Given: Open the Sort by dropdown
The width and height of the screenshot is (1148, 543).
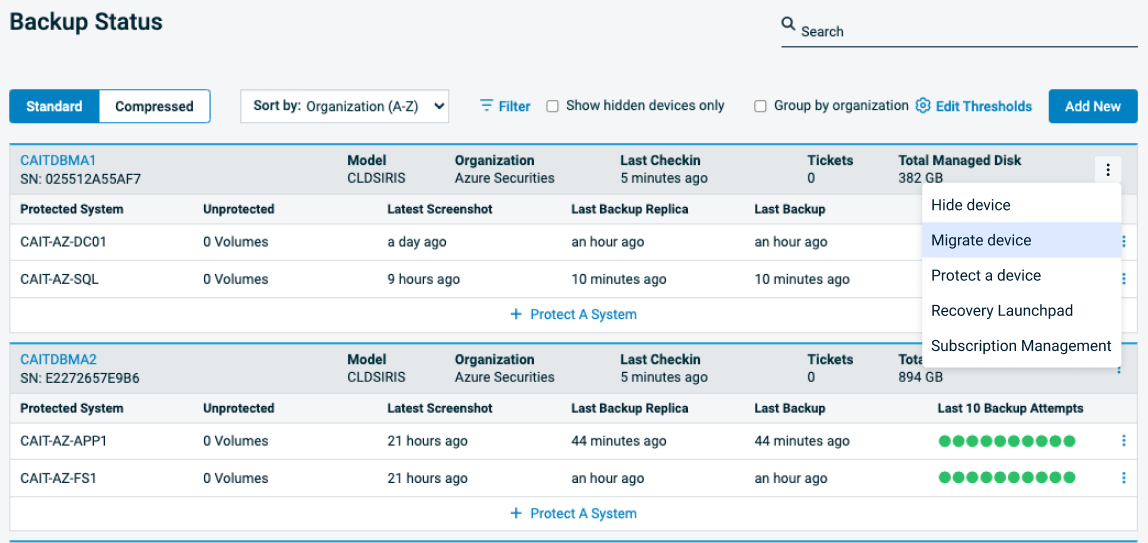Looking at the screenshot, I should pos(344,106).
